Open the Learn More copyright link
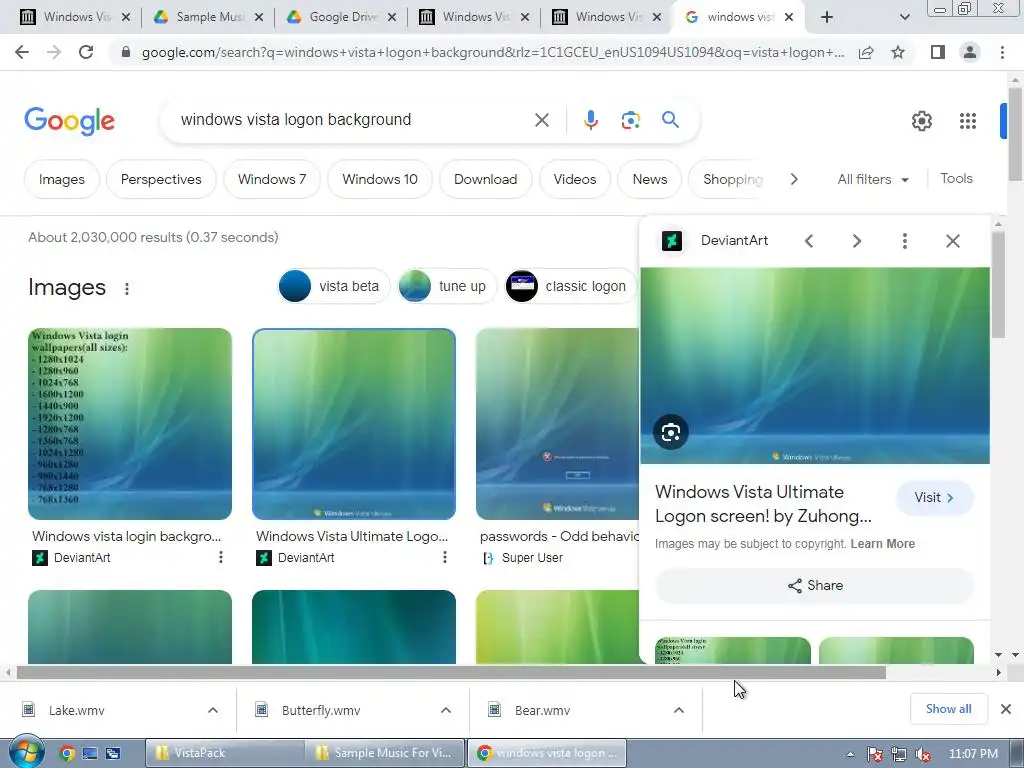The height and width of the screenshot is (768, 1024). (x=882, y=543)
